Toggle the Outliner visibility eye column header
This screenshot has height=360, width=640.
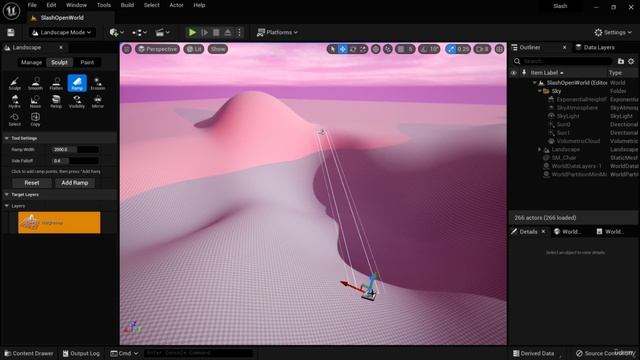(x=513, y=73)
